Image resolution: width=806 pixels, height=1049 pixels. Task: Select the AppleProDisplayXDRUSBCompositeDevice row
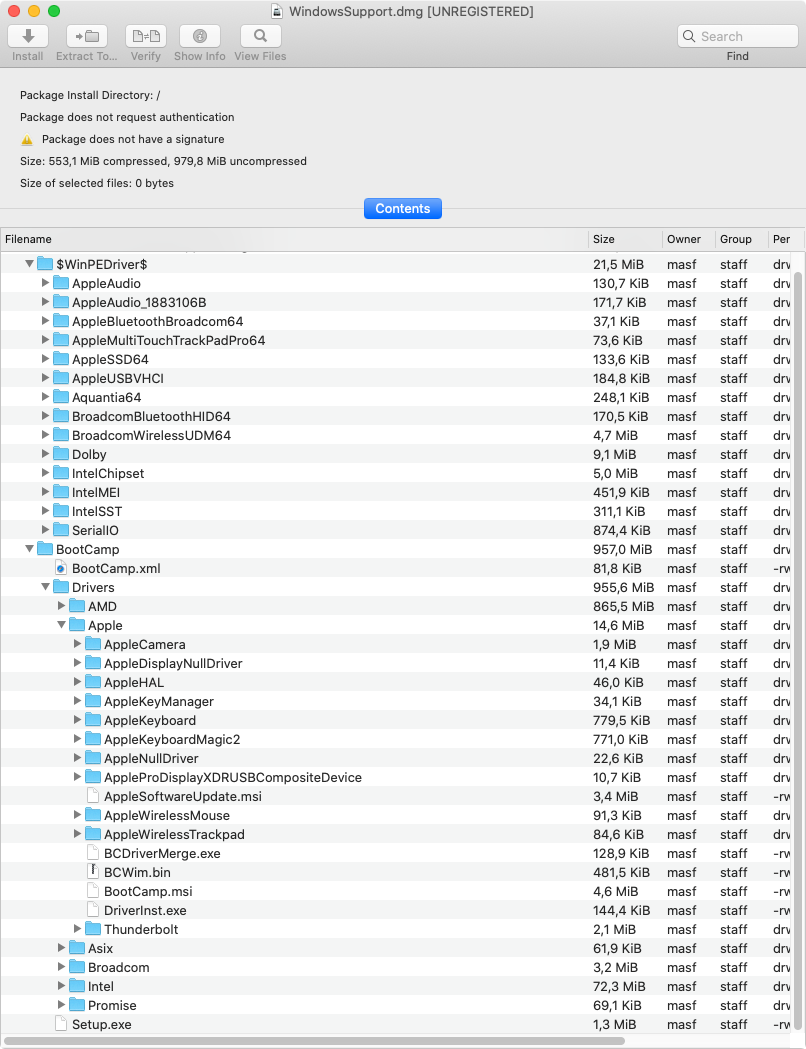click(396, 777)
